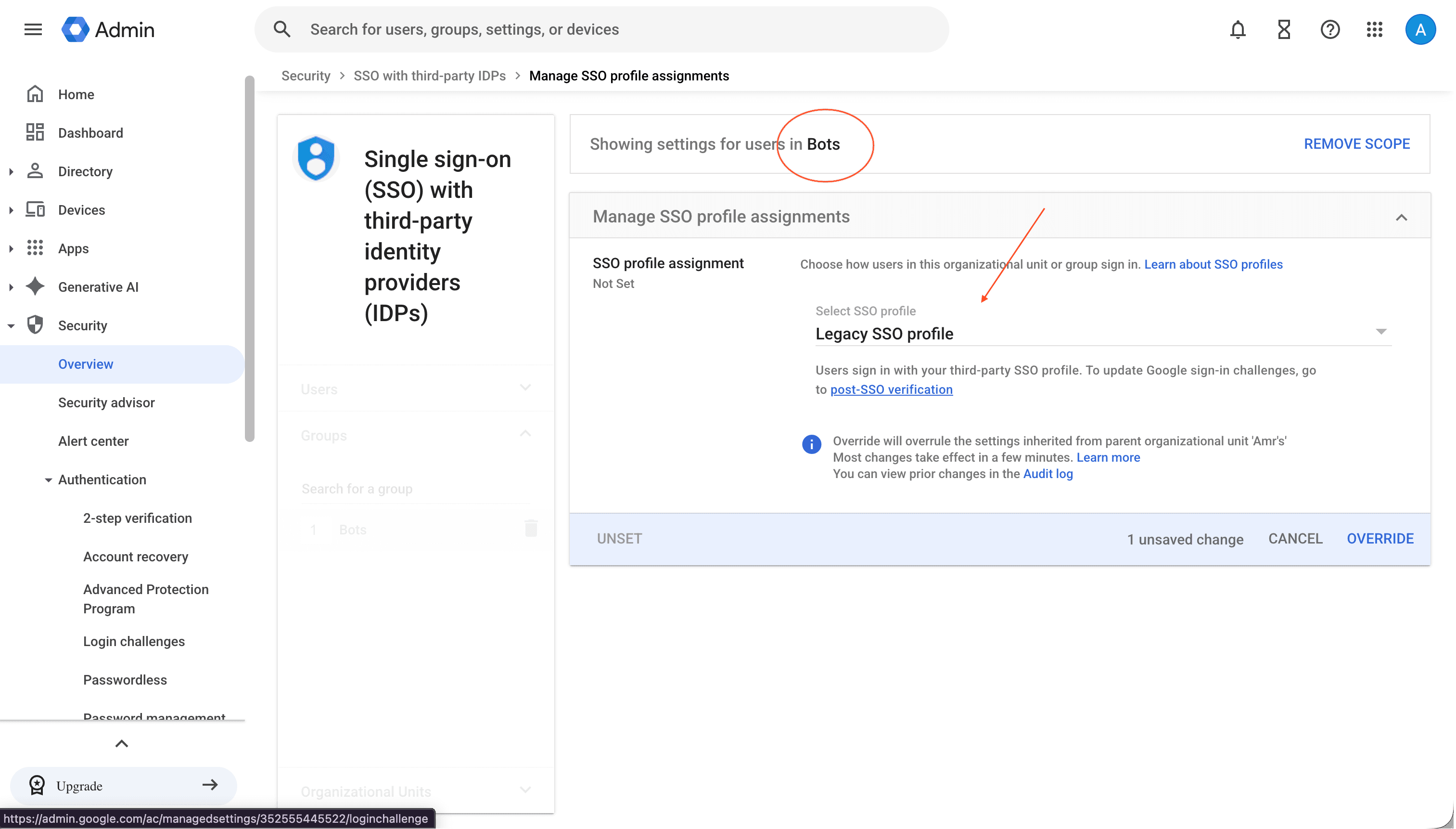Click the Google Admin logo

click(x=108, y=29)
